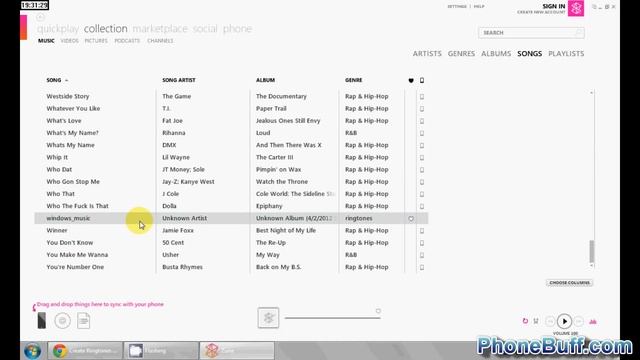
Task: Open SETTINGS link
Action: (457, 7)
